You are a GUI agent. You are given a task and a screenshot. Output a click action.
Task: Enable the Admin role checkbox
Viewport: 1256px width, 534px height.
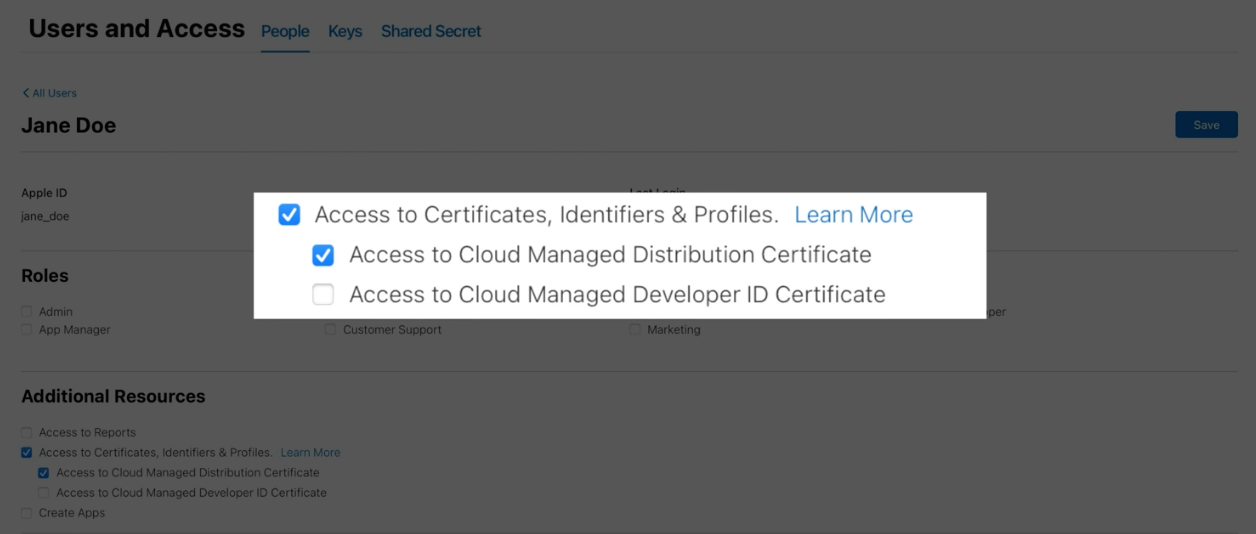coord(27,312)
